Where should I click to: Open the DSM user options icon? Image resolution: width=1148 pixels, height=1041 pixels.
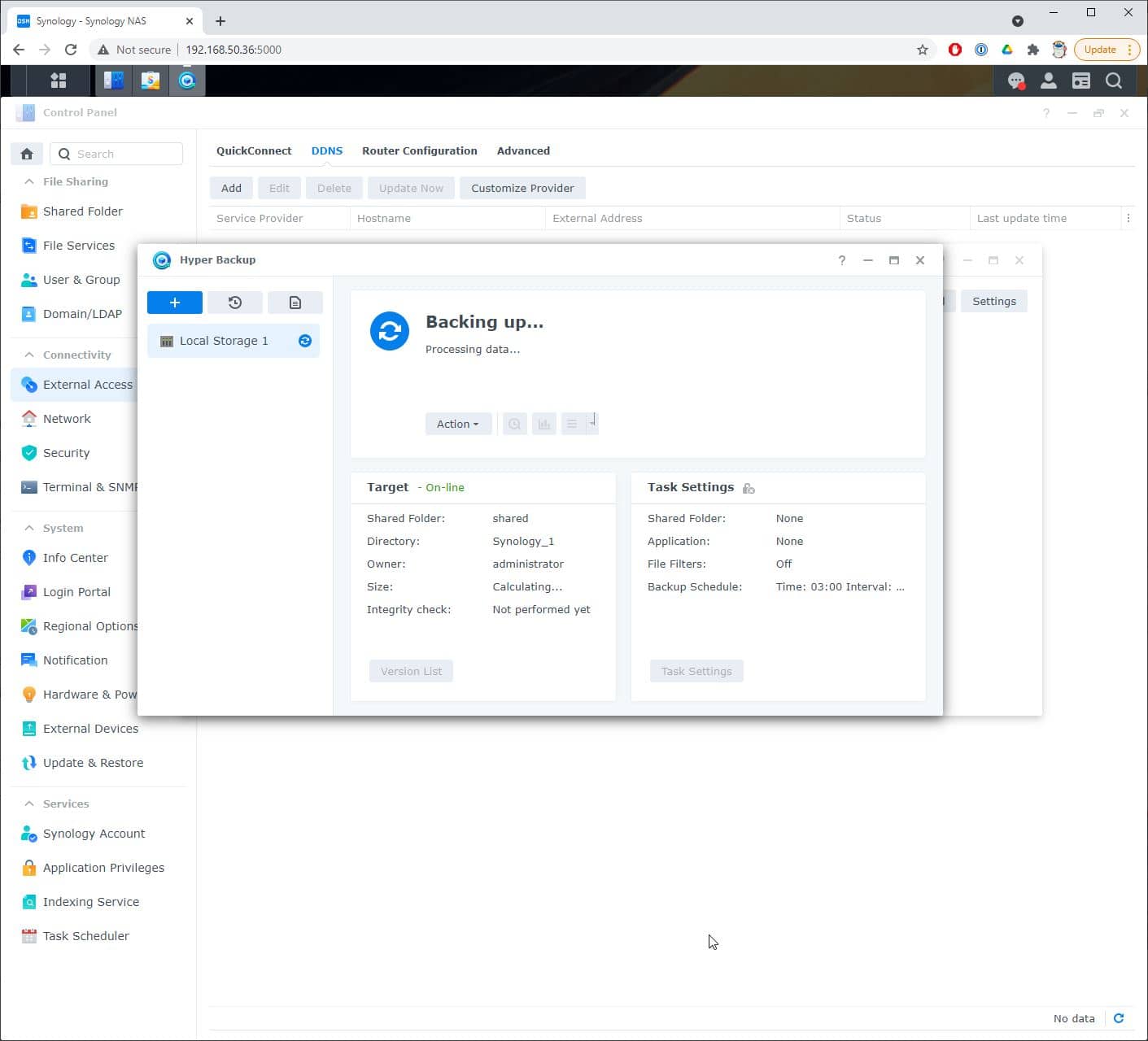(x=1049, y=81)
